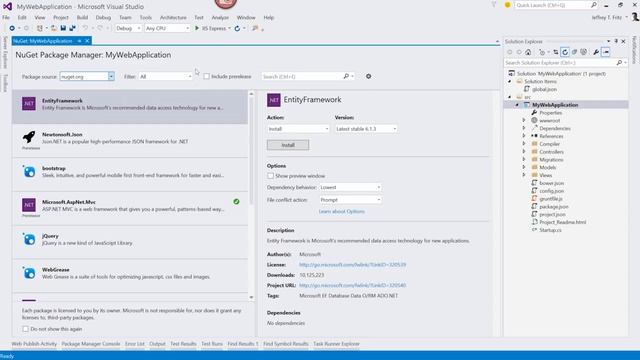This screenshot has height=360, width=640.
Task: Open the Build menu
Action: 82,18
